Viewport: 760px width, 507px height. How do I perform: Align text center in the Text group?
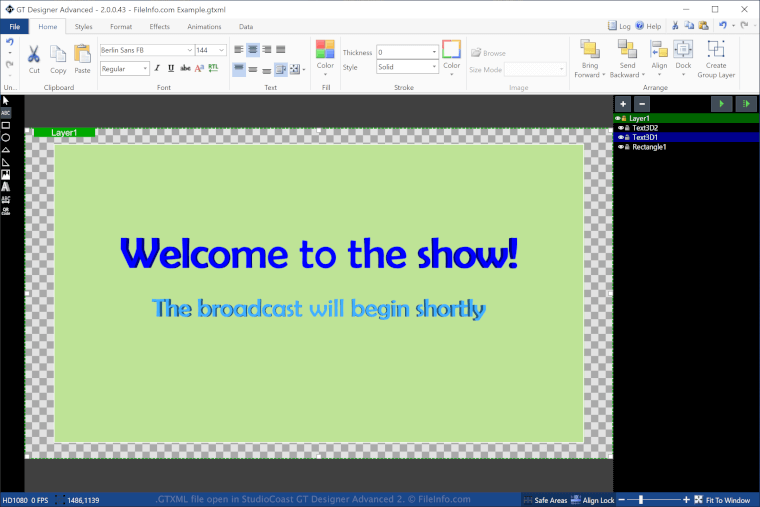pos(253,49)
